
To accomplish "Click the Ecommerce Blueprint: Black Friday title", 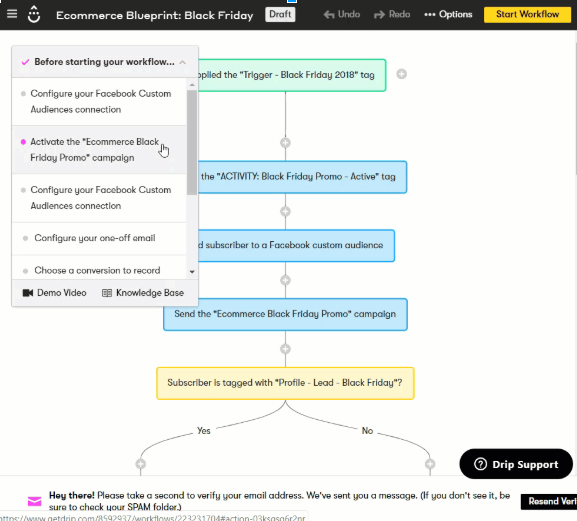I will pos(155,15).
